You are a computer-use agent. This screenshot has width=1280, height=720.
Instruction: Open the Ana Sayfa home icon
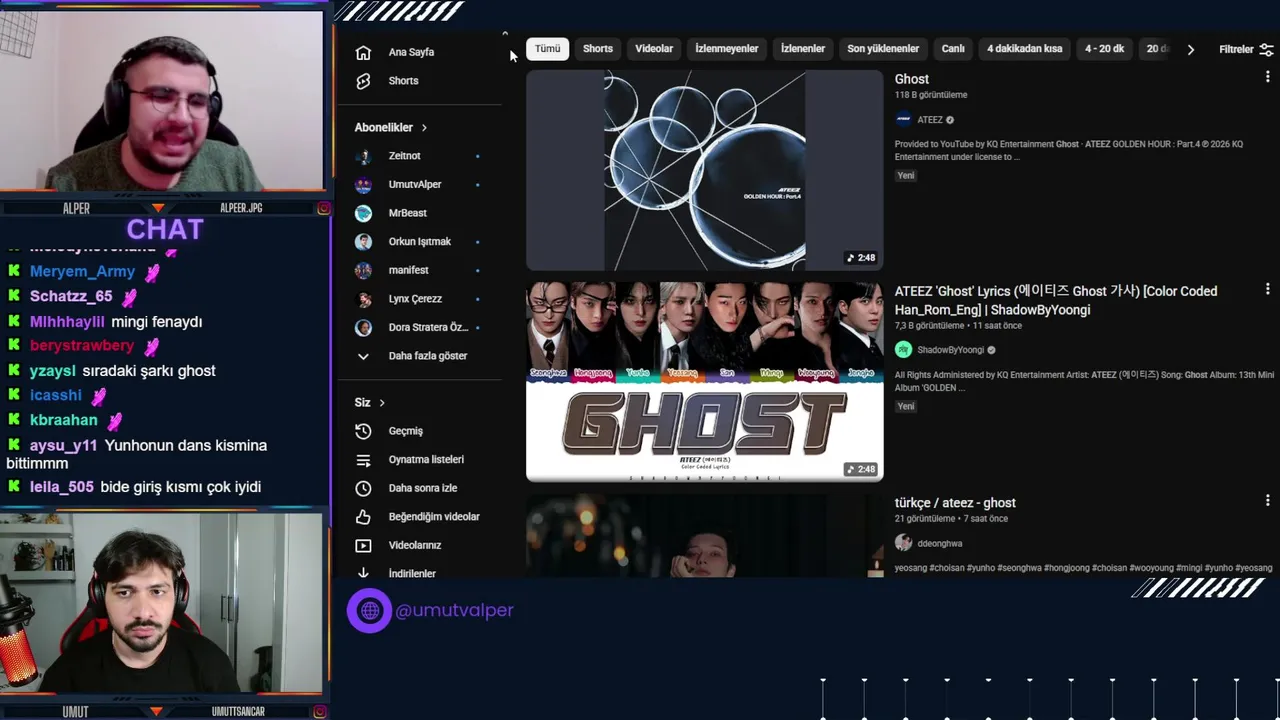(x=363, y=52)
